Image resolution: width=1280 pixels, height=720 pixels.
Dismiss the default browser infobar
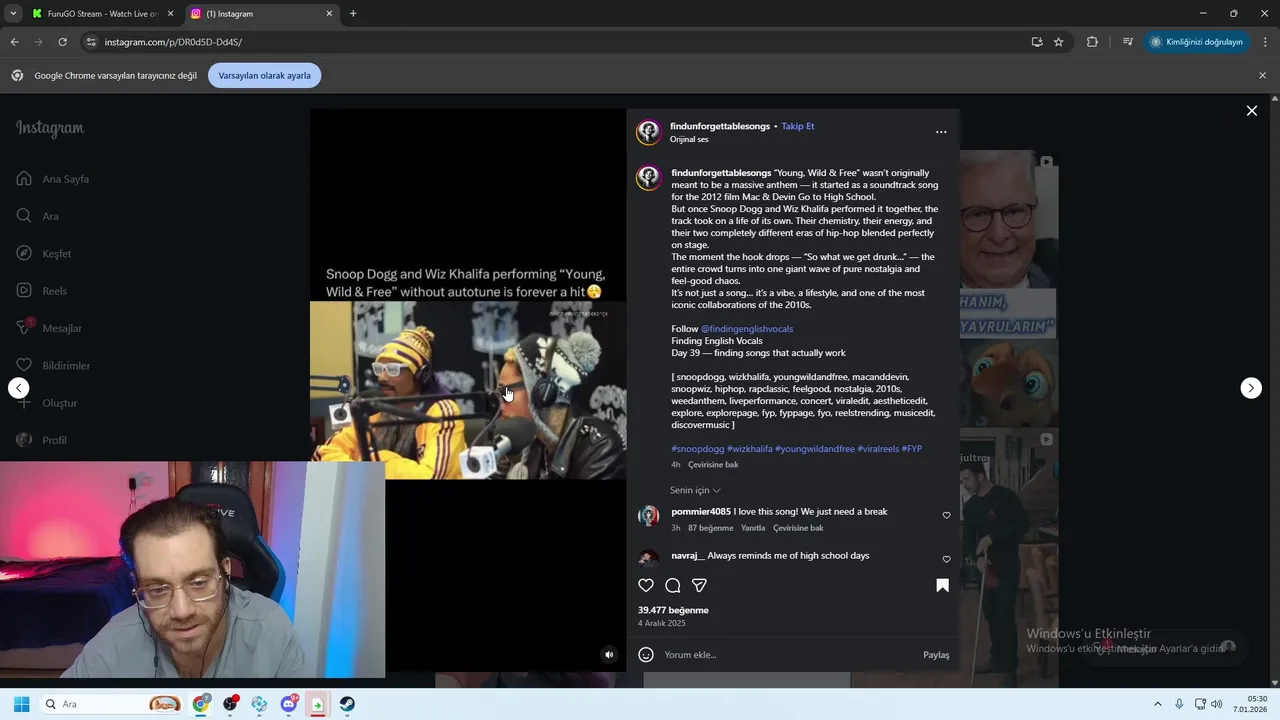tap(1262, 75)
